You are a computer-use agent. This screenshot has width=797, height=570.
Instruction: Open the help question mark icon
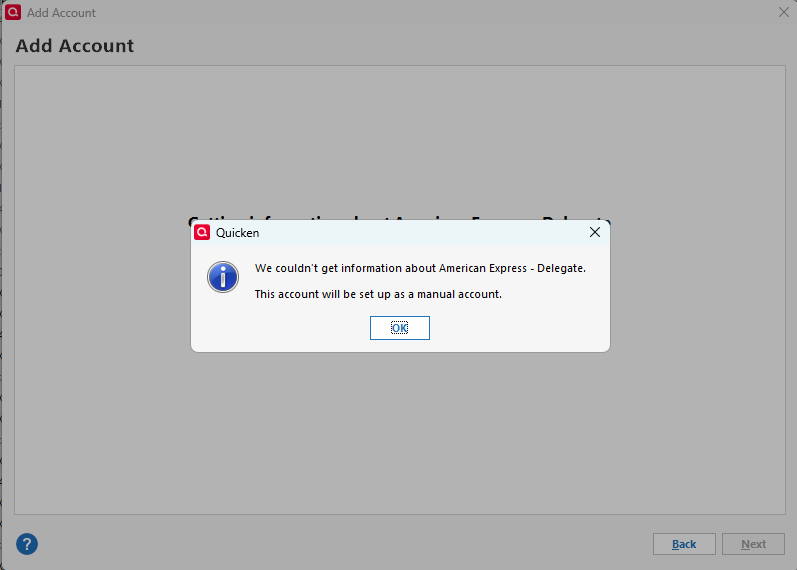click(27, 544)
